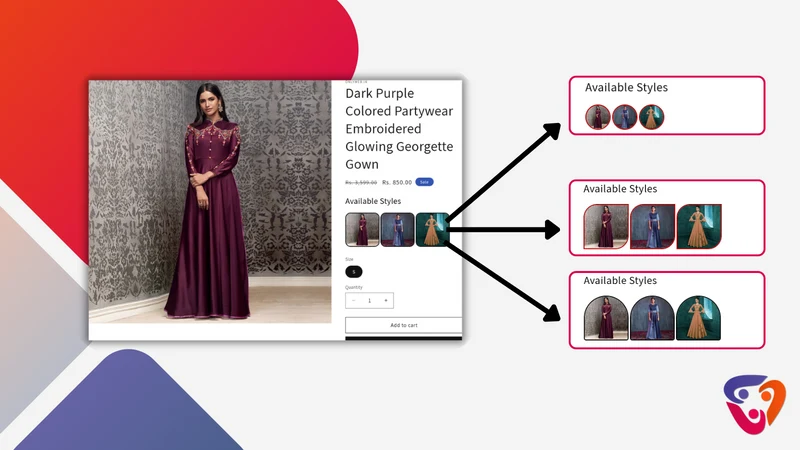Choose size S option
This screenshot has width=800, height=450.
(354, 272)
